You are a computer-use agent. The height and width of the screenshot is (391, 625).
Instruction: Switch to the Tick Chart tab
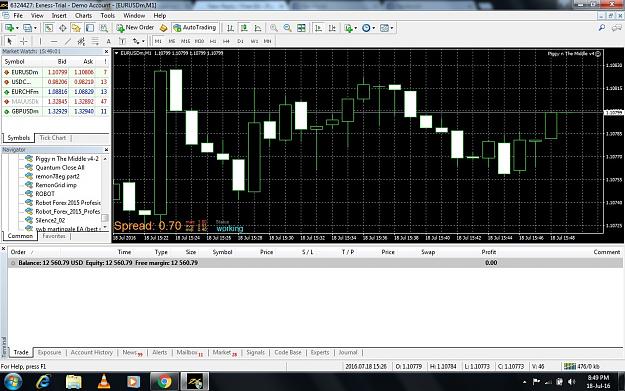tap(53, 138)
